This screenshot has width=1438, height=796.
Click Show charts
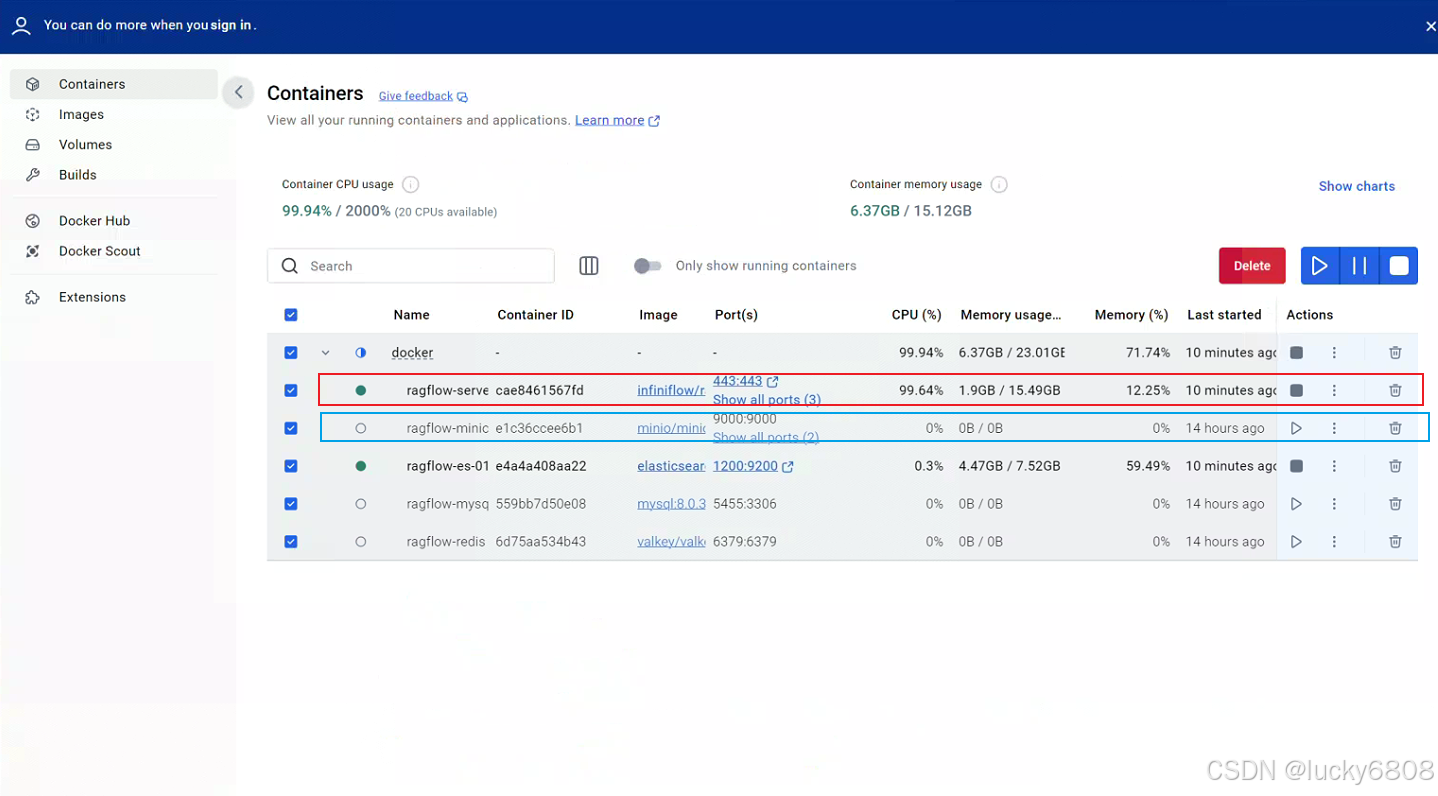tap(1356, 186)
